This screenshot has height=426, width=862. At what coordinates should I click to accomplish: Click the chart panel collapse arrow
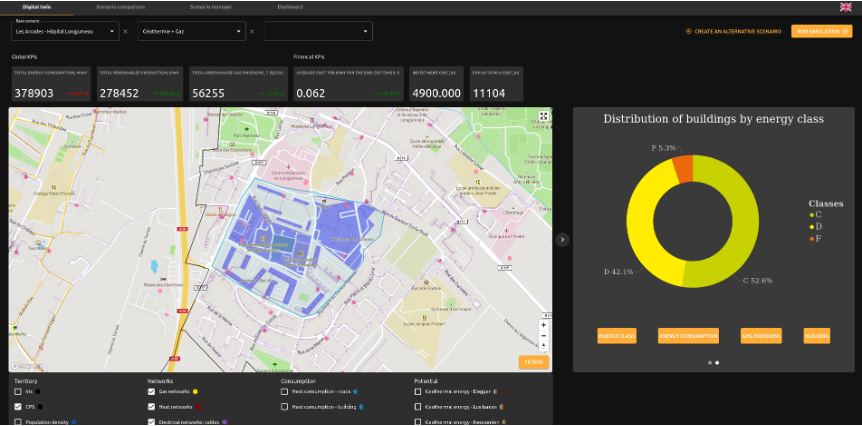click(562, 239)
